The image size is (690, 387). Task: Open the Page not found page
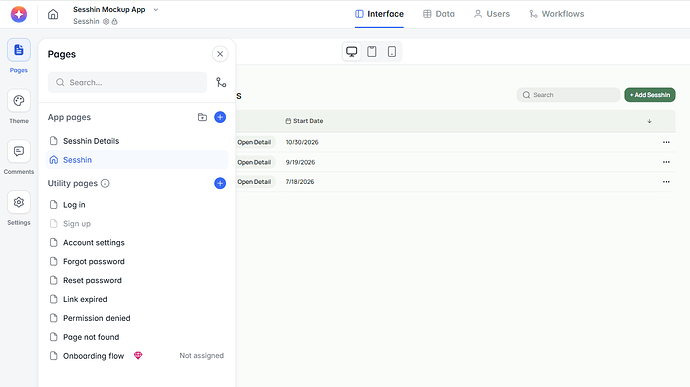click(x=137, y=337)
